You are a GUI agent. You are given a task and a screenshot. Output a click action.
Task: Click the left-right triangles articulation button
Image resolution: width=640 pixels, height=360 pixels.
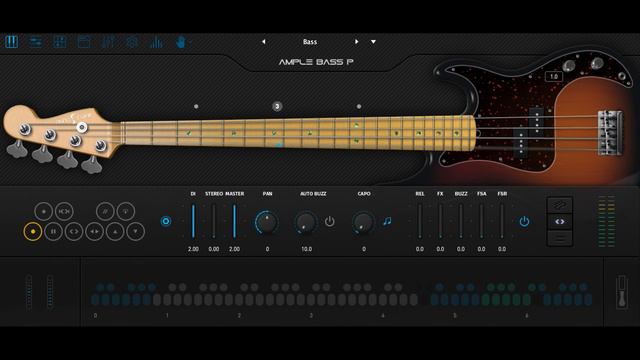point(95,231)
